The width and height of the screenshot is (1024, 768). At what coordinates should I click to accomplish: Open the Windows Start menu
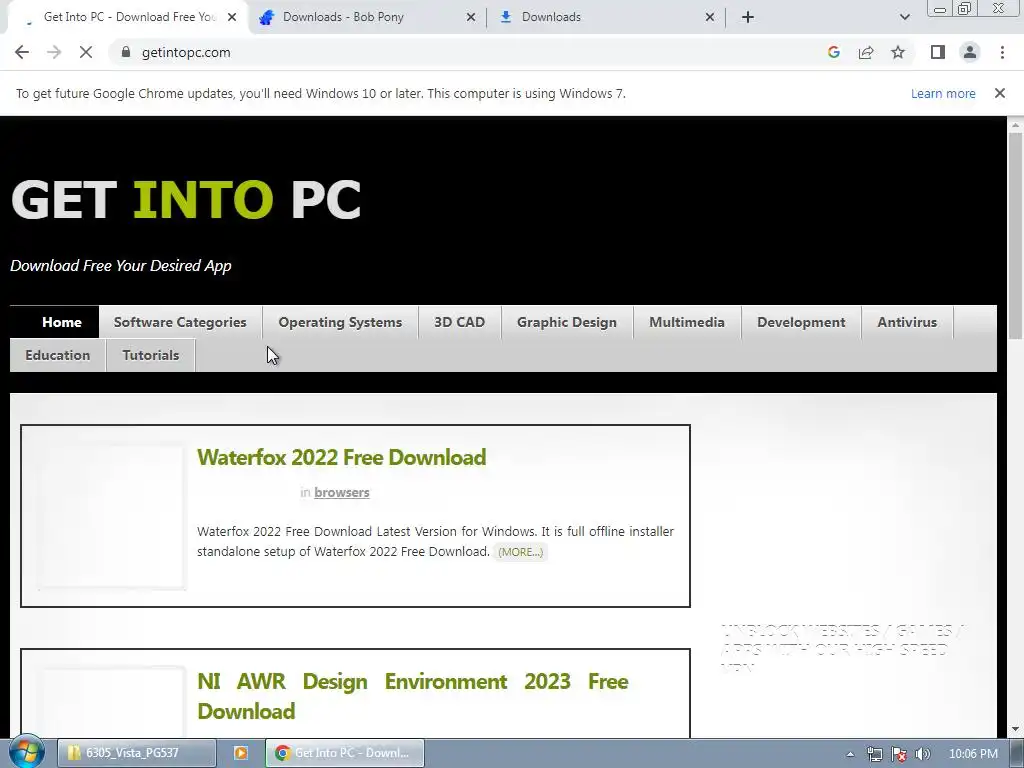pyautogui.click(x=26, y=752)
